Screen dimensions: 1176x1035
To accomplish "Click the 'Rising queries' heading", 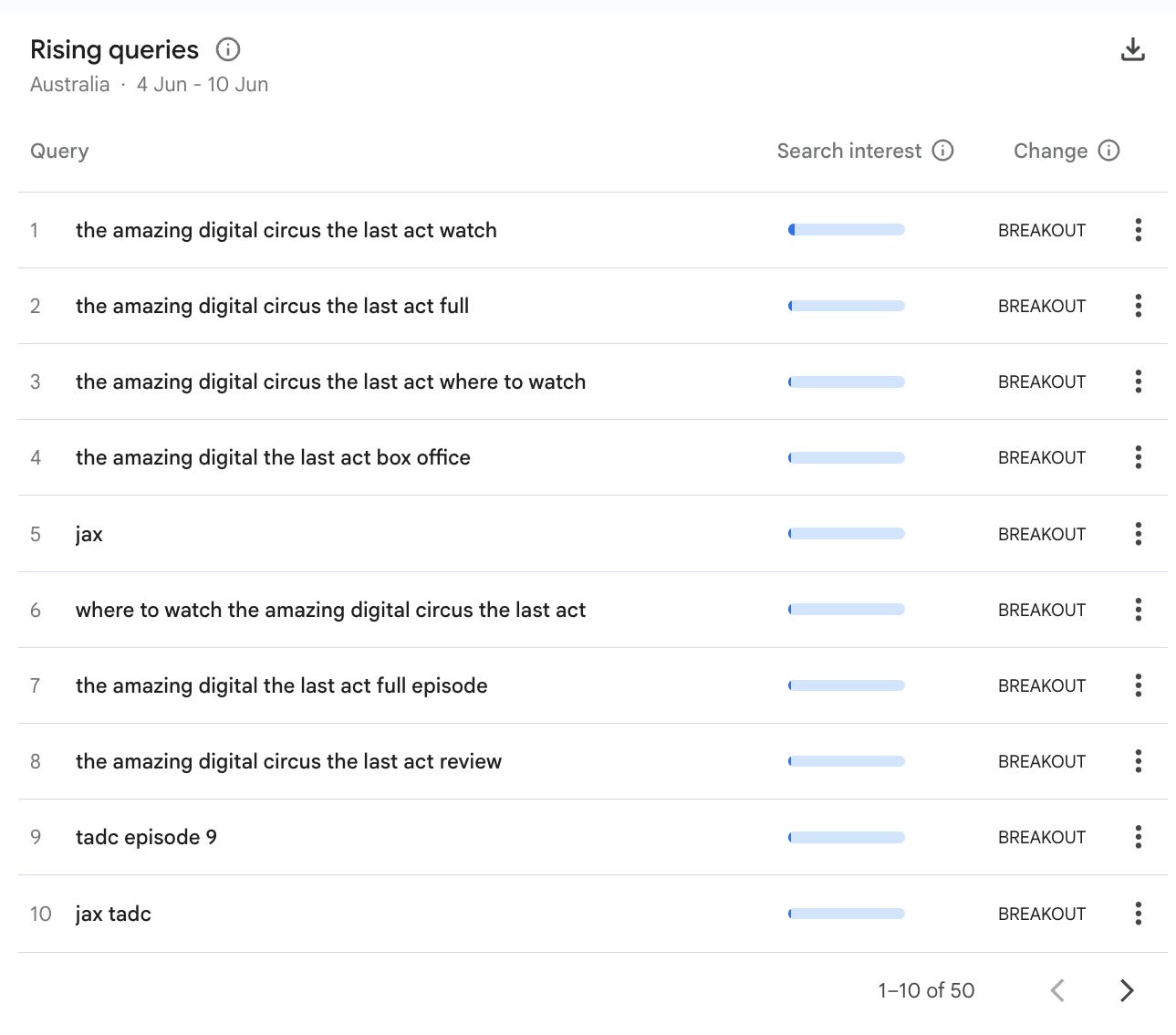I will (114, 49).
